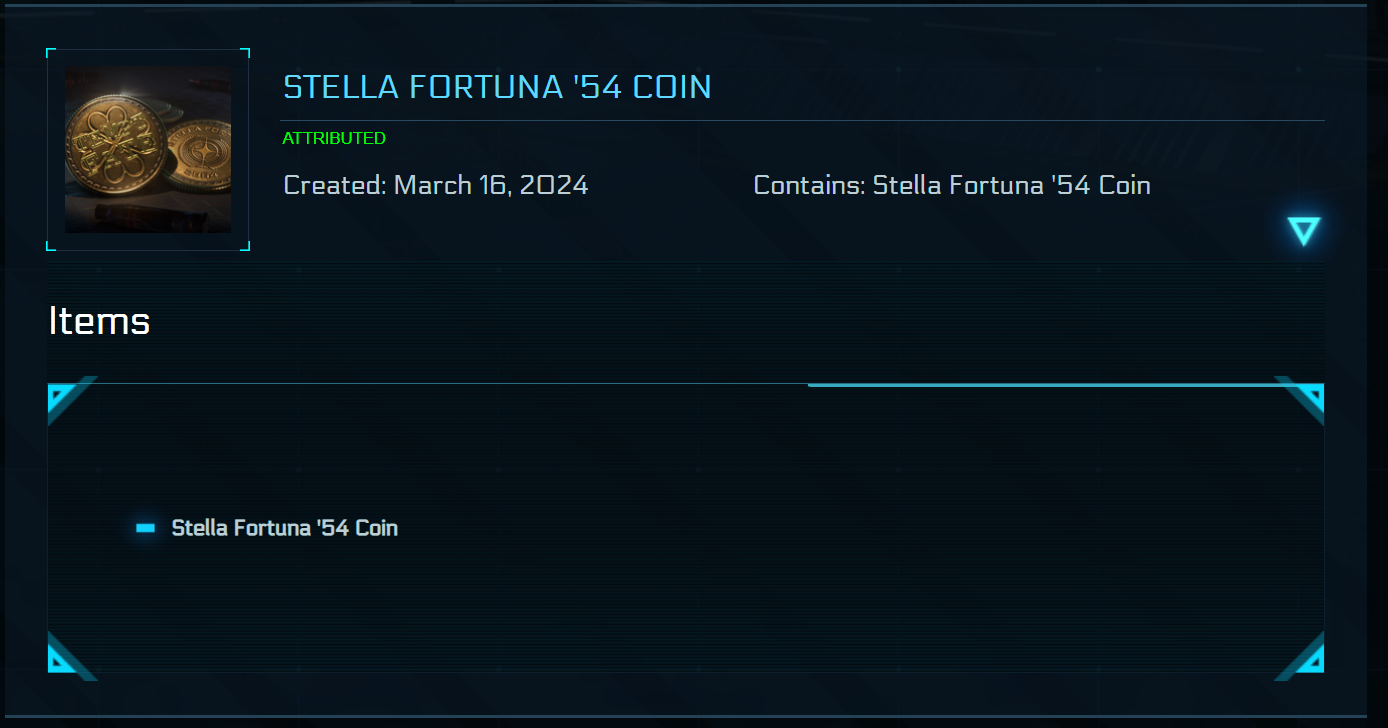Click the dark vertical strip at far right edge
This screenshot has height=728, width=1388.
1377,360
